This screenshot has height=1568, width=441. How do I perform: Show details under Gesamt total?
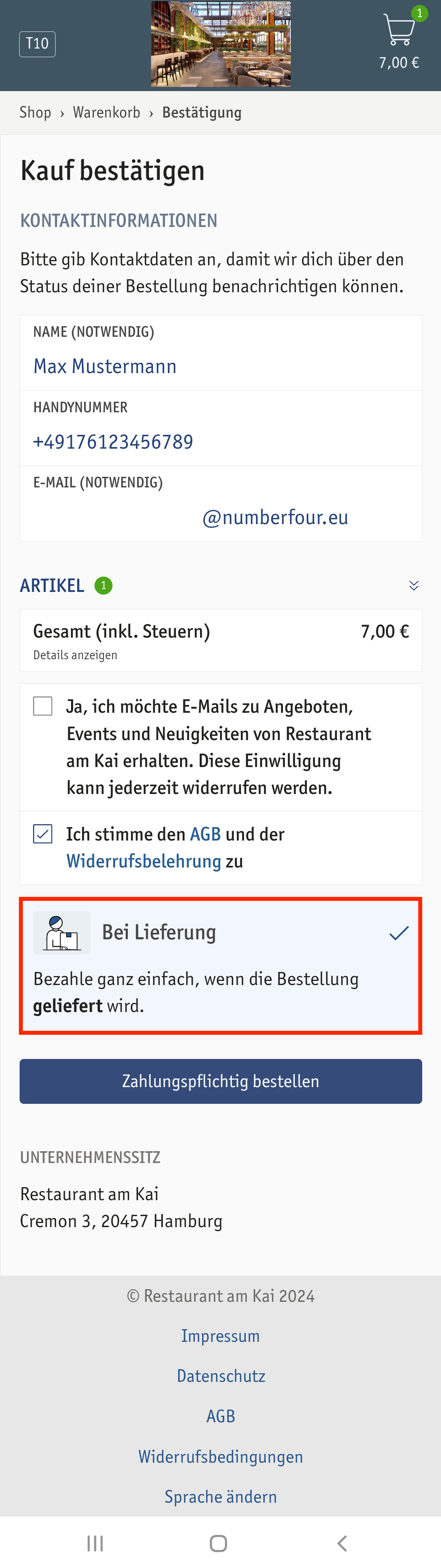click(76, 655)
